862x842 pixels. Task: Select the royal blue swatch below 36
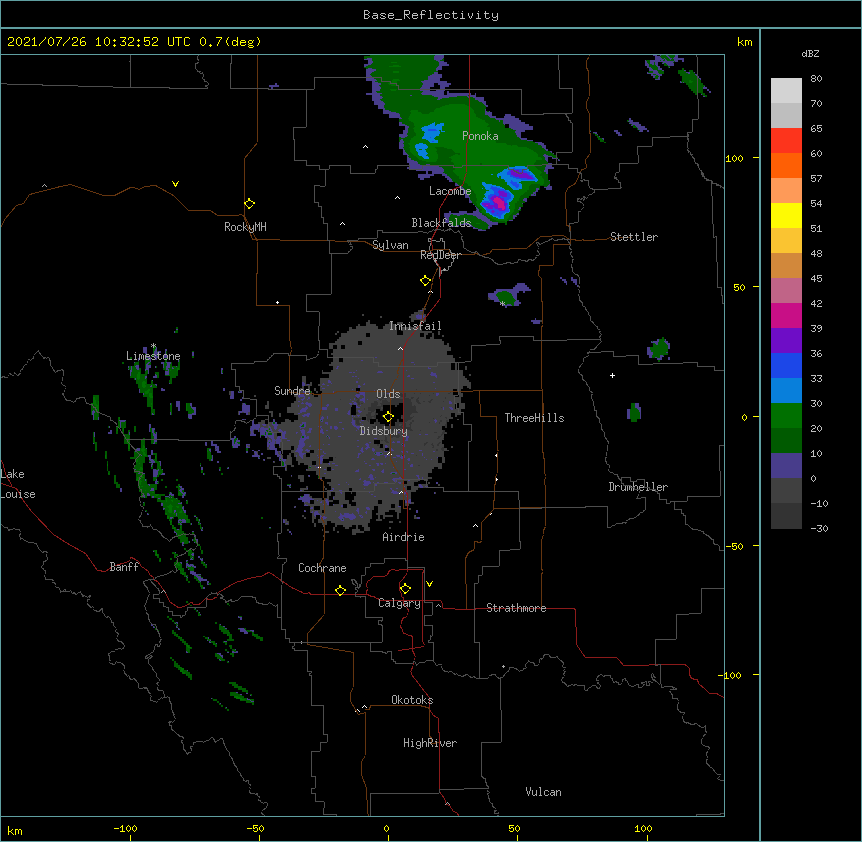[x=786, y=365]
